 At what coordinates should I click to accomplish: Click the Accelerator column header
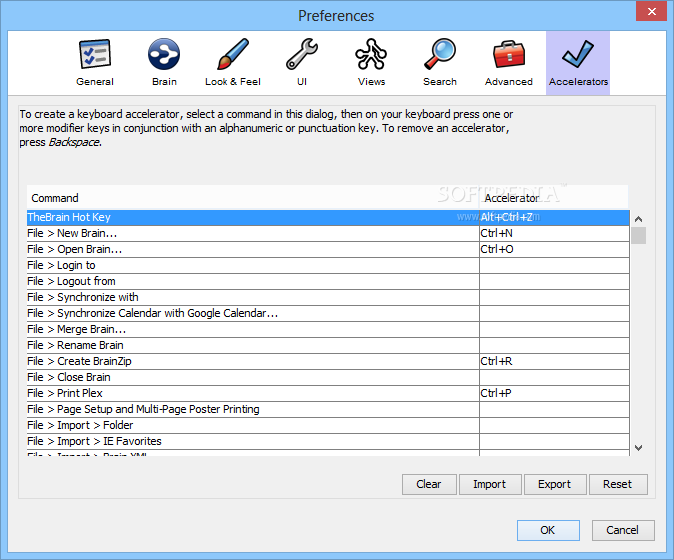[x=554, y=198]
